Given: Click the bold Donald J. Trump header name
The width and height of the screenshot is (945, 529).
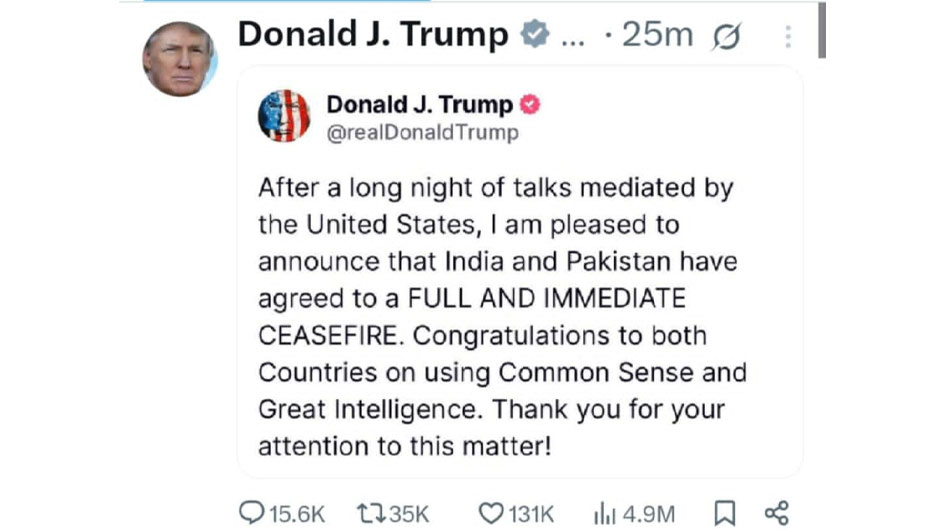Looking at the screenshot, I should [373, 35].
